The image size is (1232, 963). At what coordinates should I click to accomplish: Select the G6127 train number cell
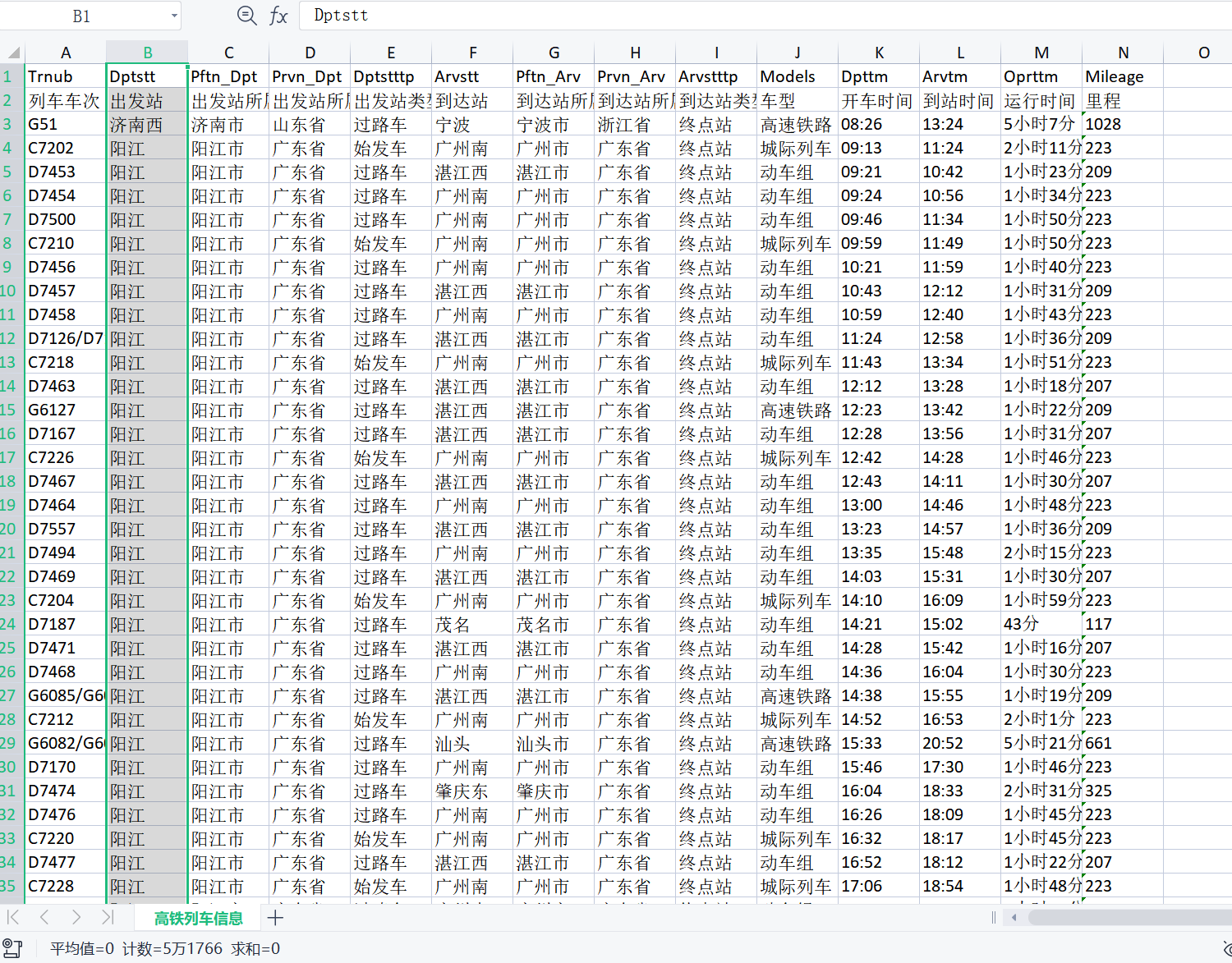coord(66,410)
